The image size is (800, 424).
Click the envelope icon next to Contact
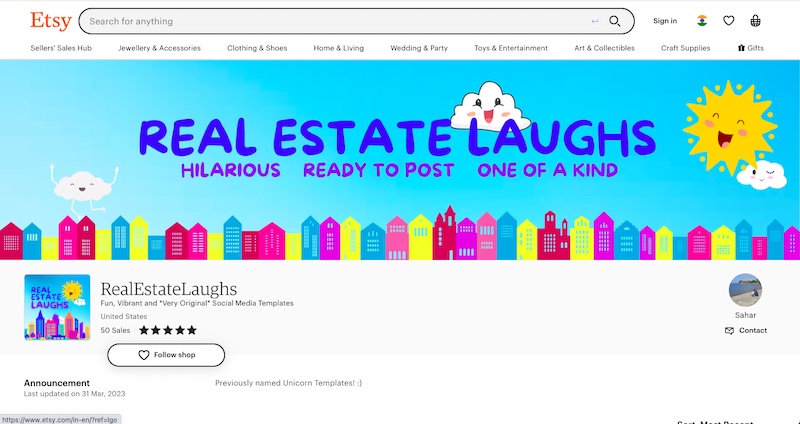[x=730, y=331]
